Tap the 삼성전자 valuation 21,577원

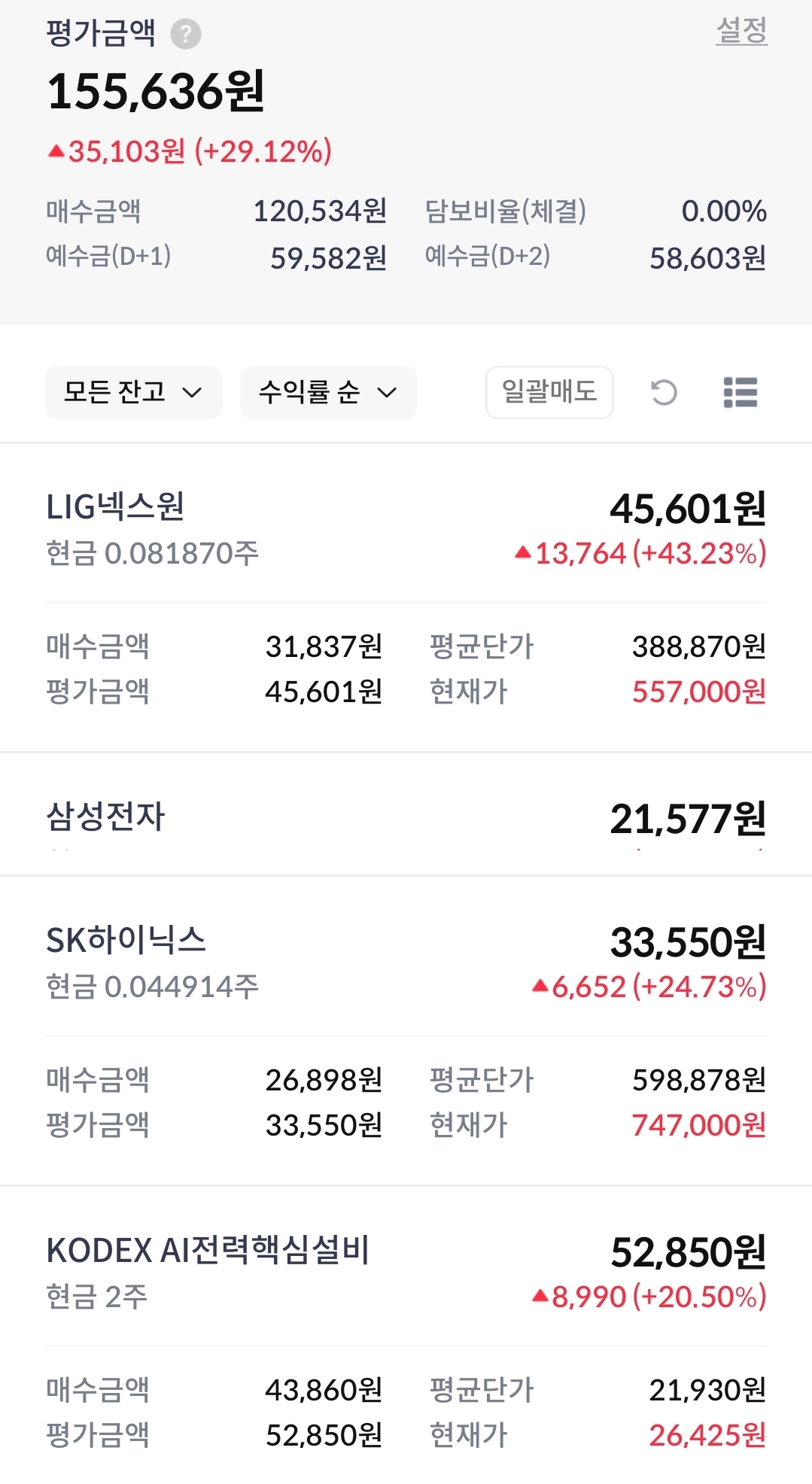(687, 819)
